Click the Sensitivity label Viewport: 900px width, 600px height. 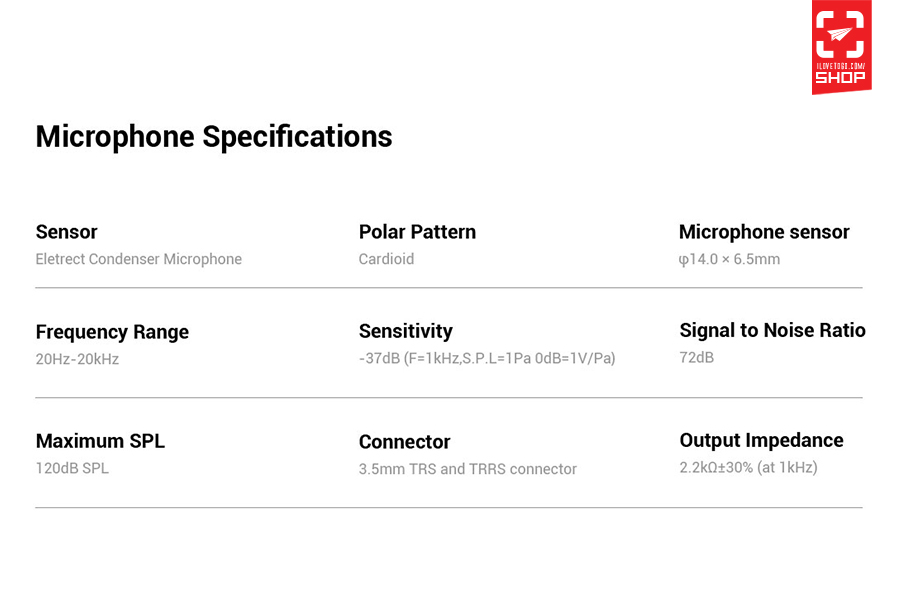click(406, 331)
